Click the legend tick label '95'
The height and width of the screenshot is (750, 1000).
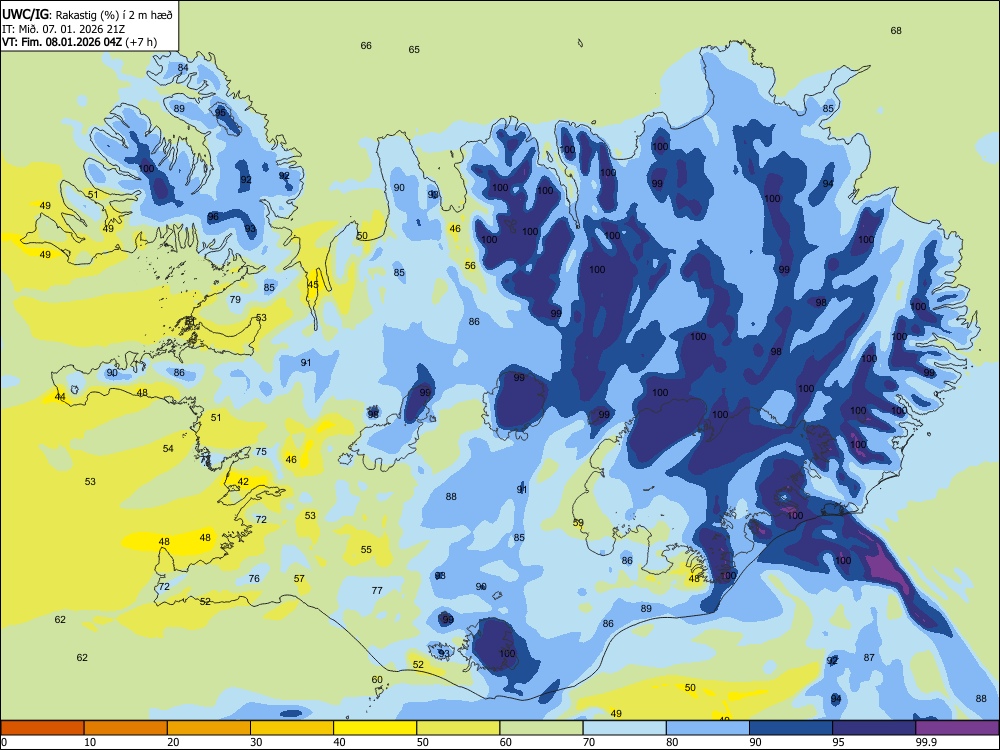[x=838, y=742]
